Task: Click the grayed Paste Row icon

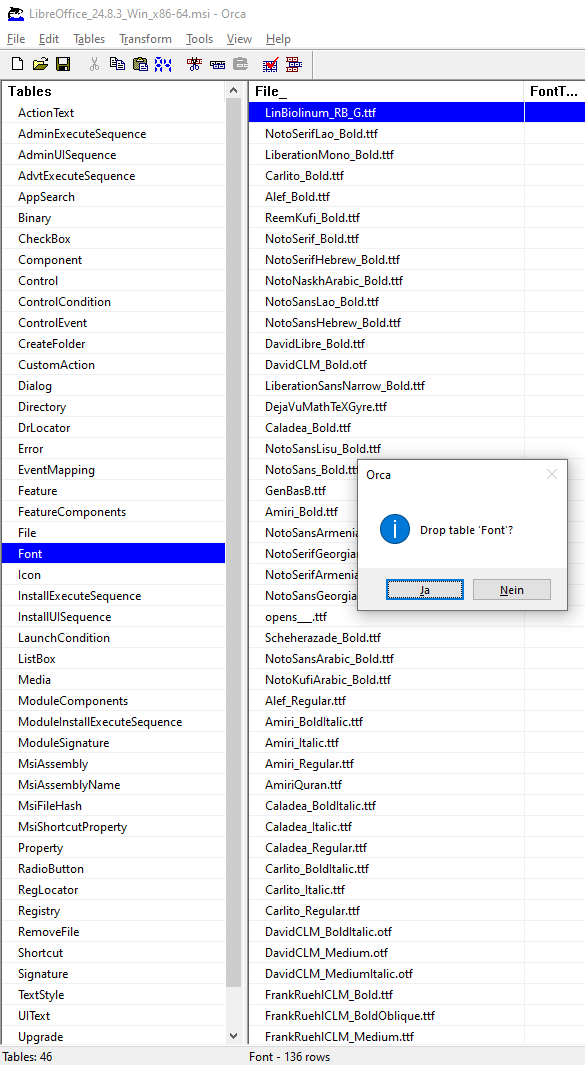Action: [240, 65]
